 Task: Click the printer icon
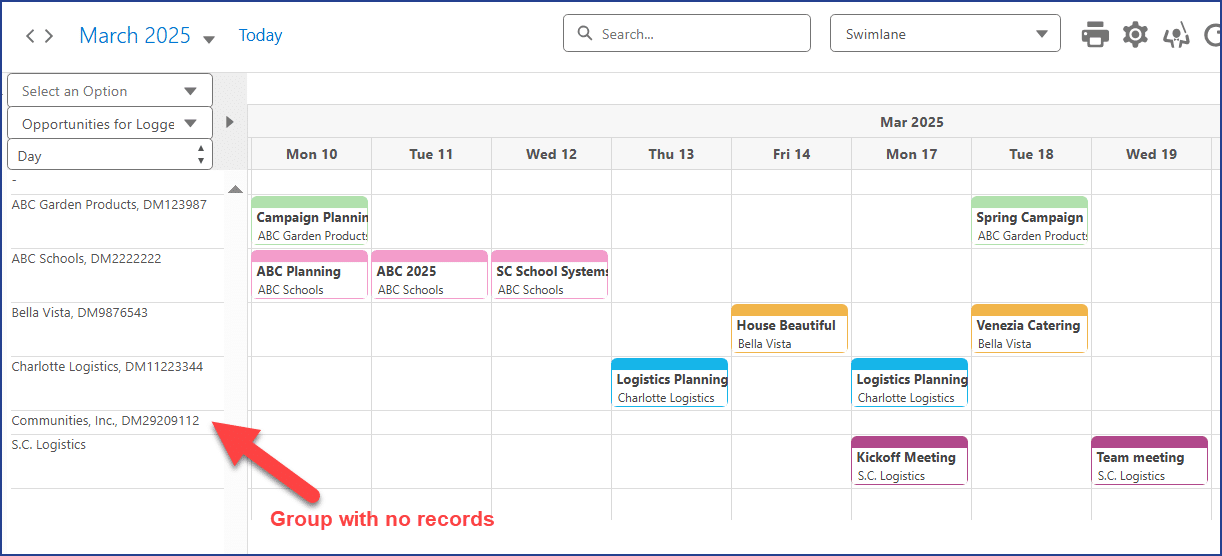[x=1095, y=35]
